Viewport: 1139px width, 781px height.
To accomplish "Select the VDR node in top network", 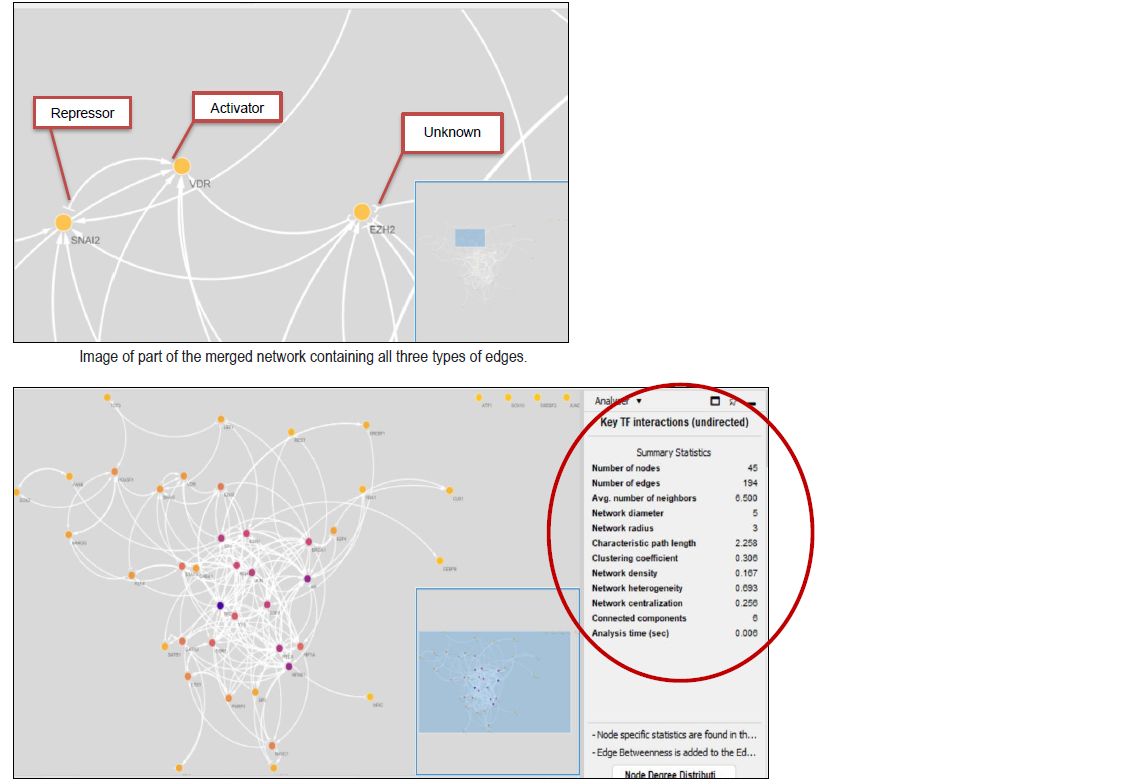I will [x=181, y=166].
